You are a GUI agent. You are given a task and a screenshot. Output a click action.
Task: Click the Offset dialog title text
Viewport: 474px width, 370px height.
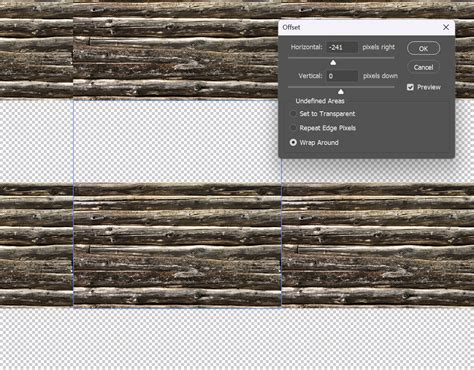[x=291, y=27]
